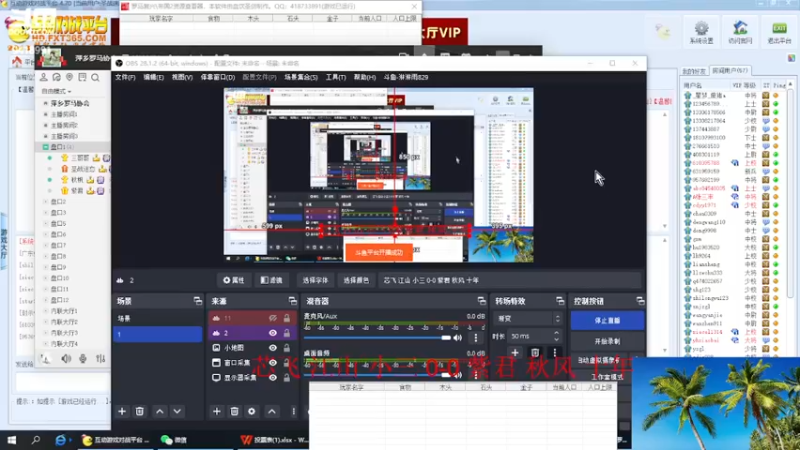Add a new scene in OBS Scenes panel
The height and width of the screenshot is (450, 800).
[x=122, y=411]
